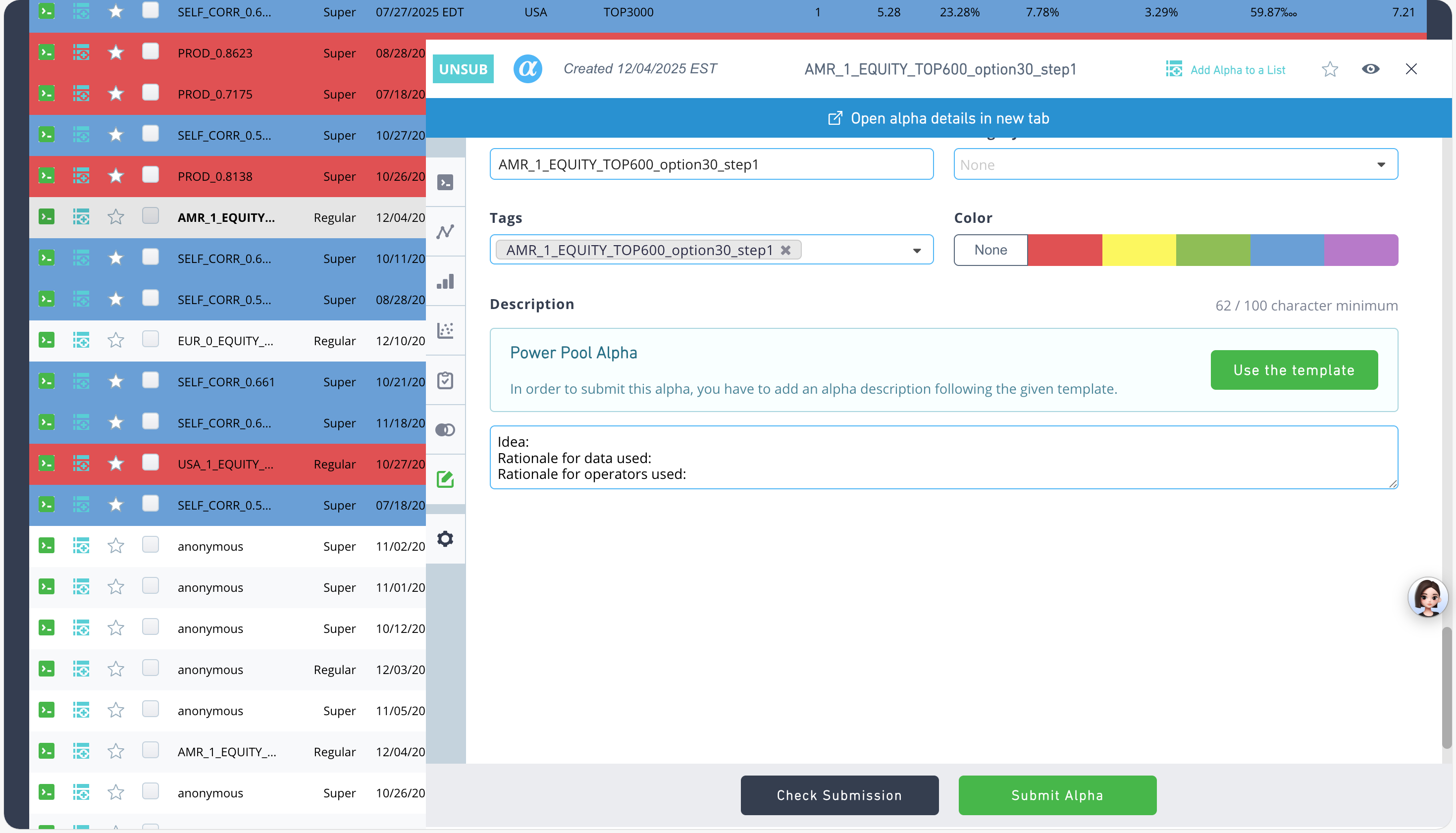Screen dimensions: 1456x833
Task: Check the checkbox for PROD_0.8623 row
Action: point(151,52)
